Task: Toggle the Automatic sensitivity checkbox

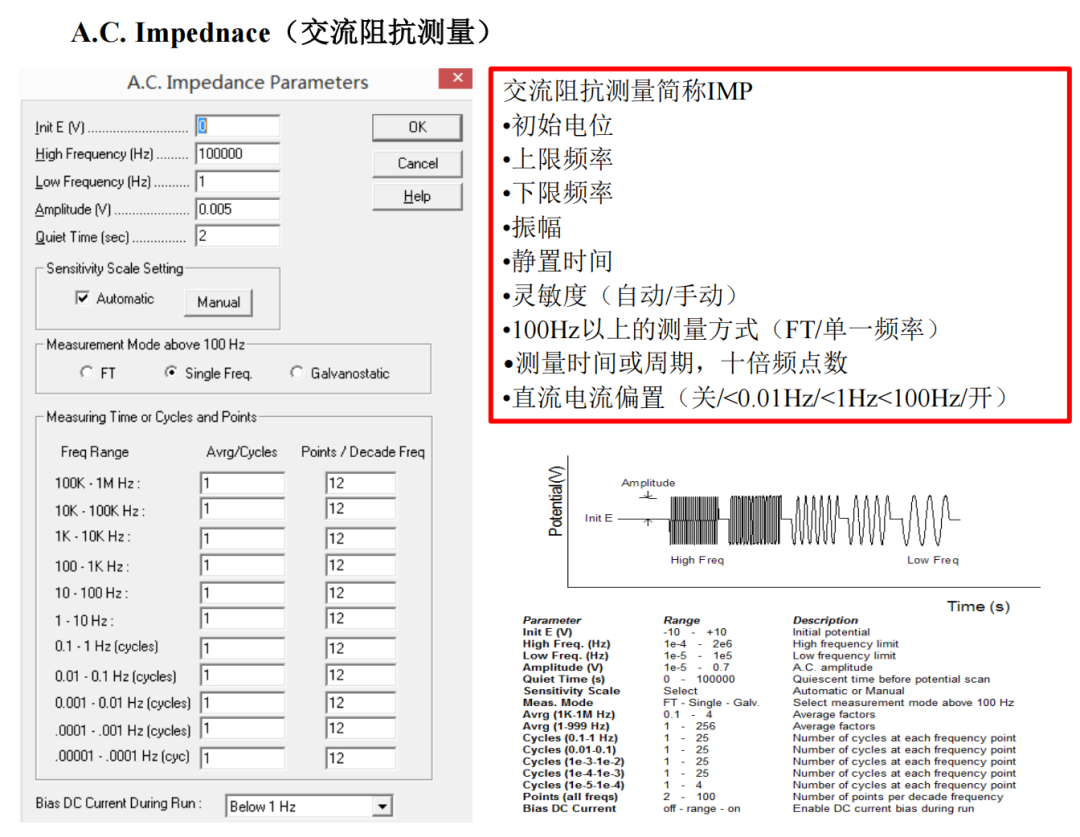Action: 81,299
